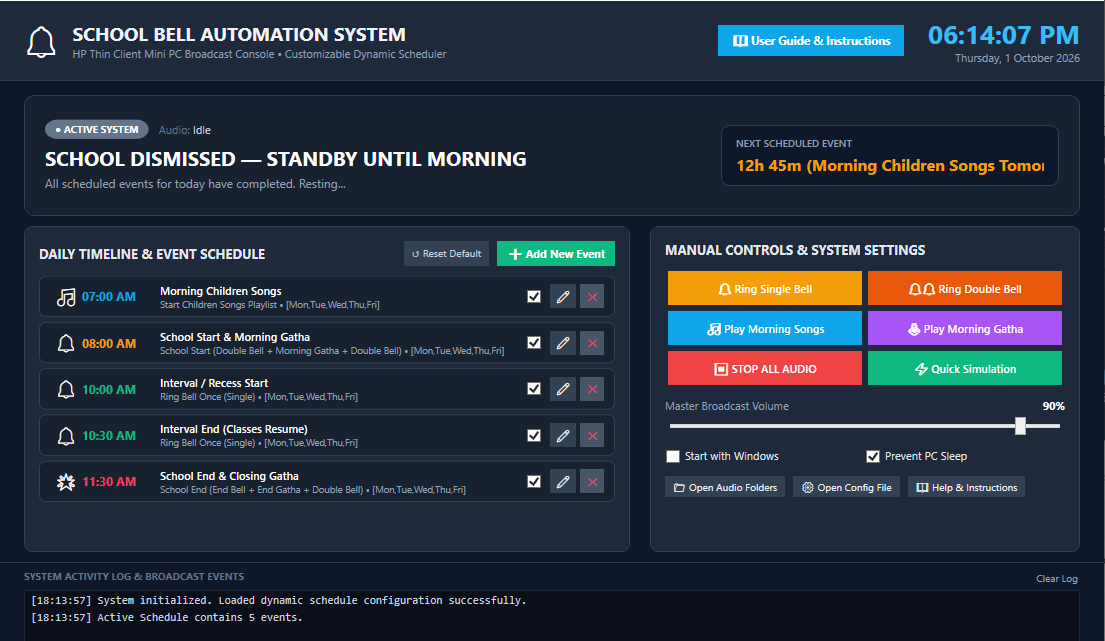This screenshot has width=1105, height=641.
Task: Edit School End & Closing Gatha event
Action: click(562, 482)
